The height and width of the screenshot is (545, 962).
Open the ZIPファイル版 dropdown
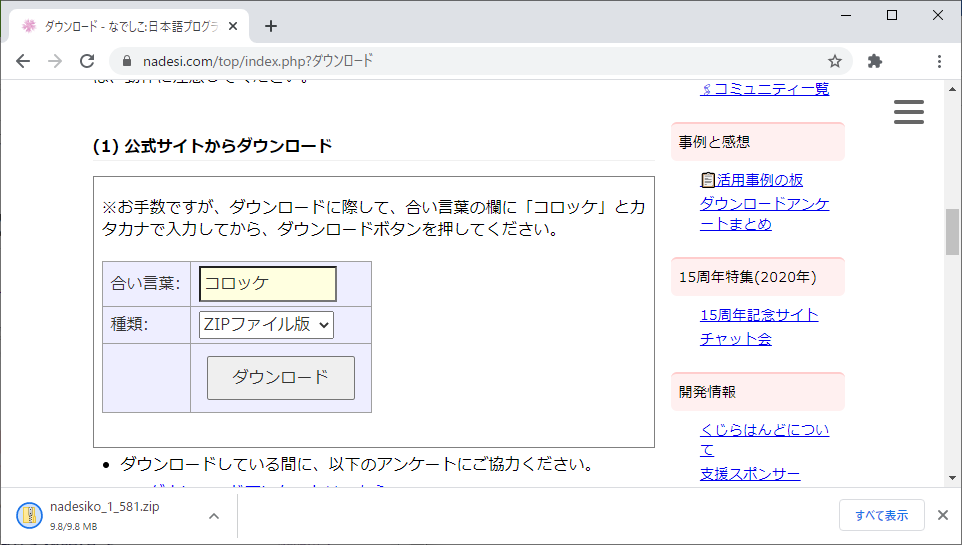point(266,324)
